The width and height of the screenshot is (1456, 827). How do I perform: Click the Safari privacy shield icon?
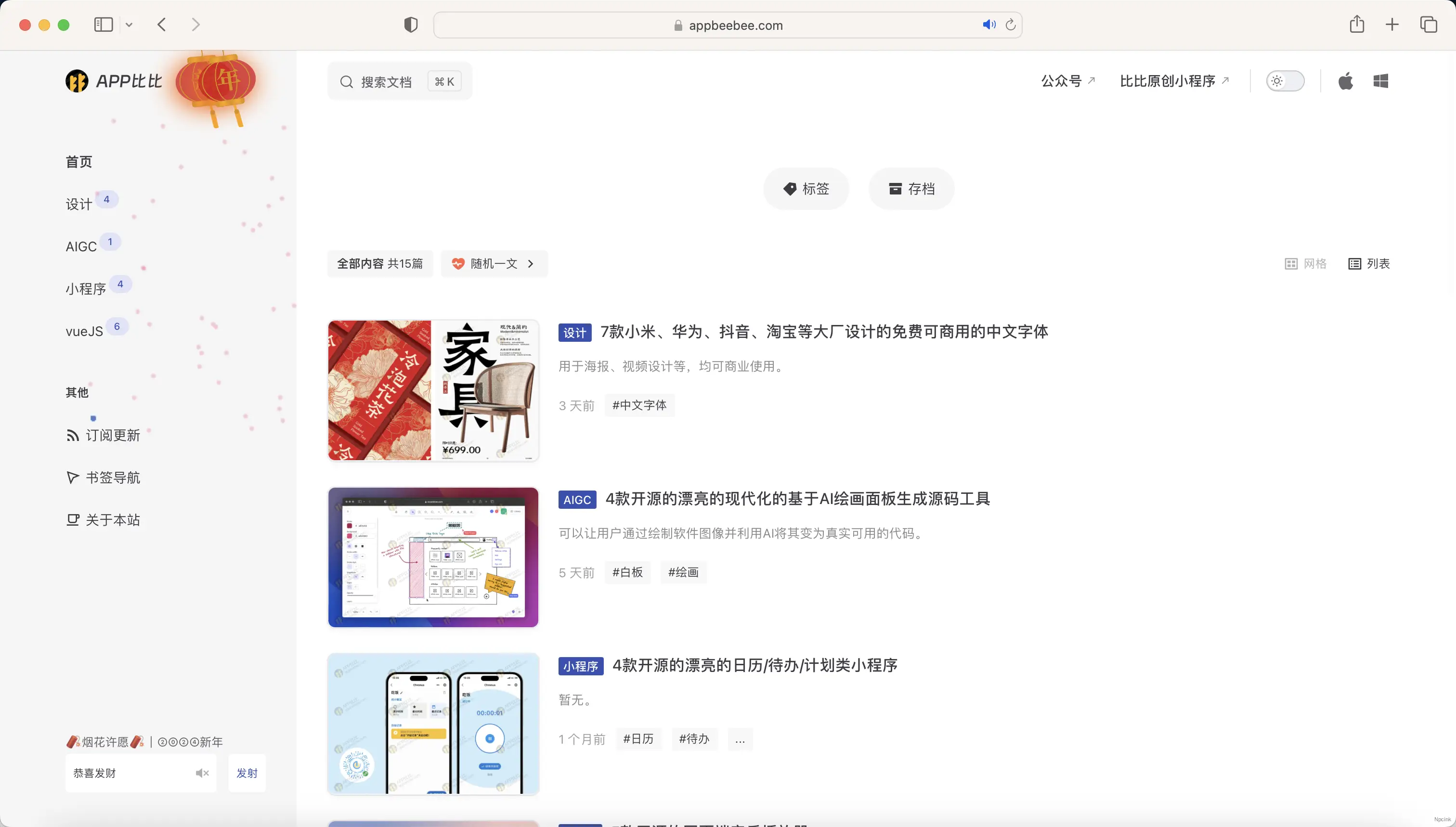tap(411, 25)
